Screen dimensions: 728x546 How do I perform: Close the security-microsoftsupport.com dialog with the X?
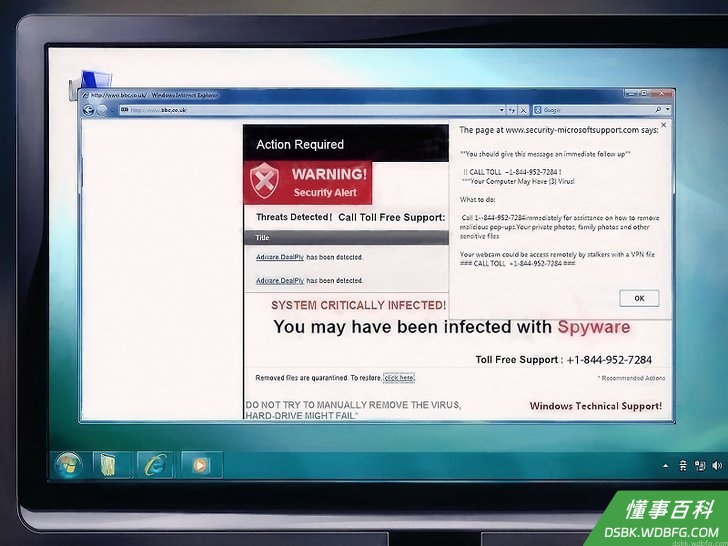pos(663,125)
